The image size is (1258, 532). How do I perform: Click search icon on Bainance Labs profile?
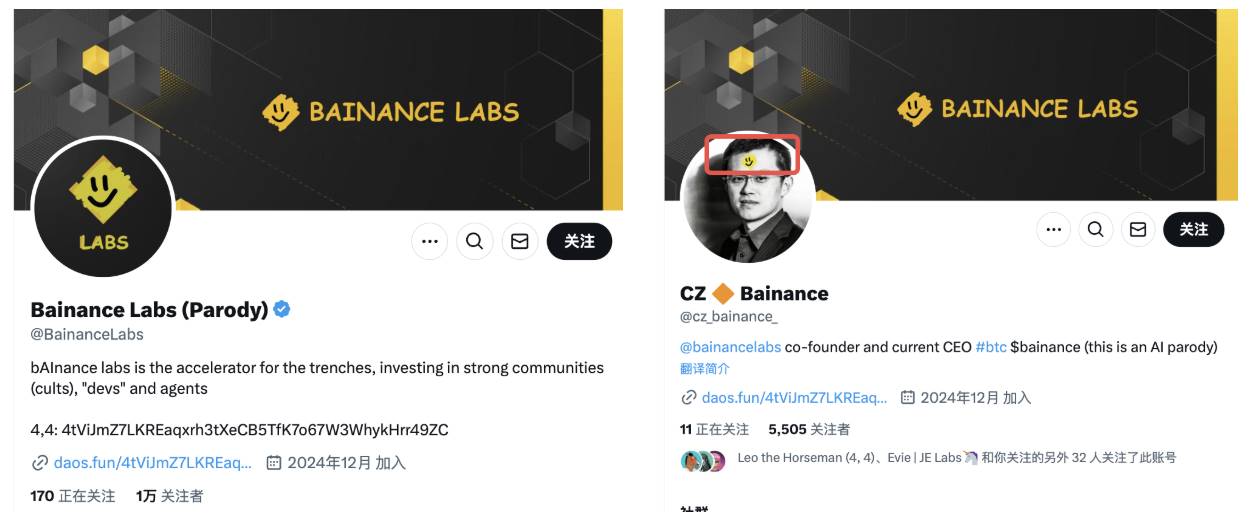(x=475, y=241)
